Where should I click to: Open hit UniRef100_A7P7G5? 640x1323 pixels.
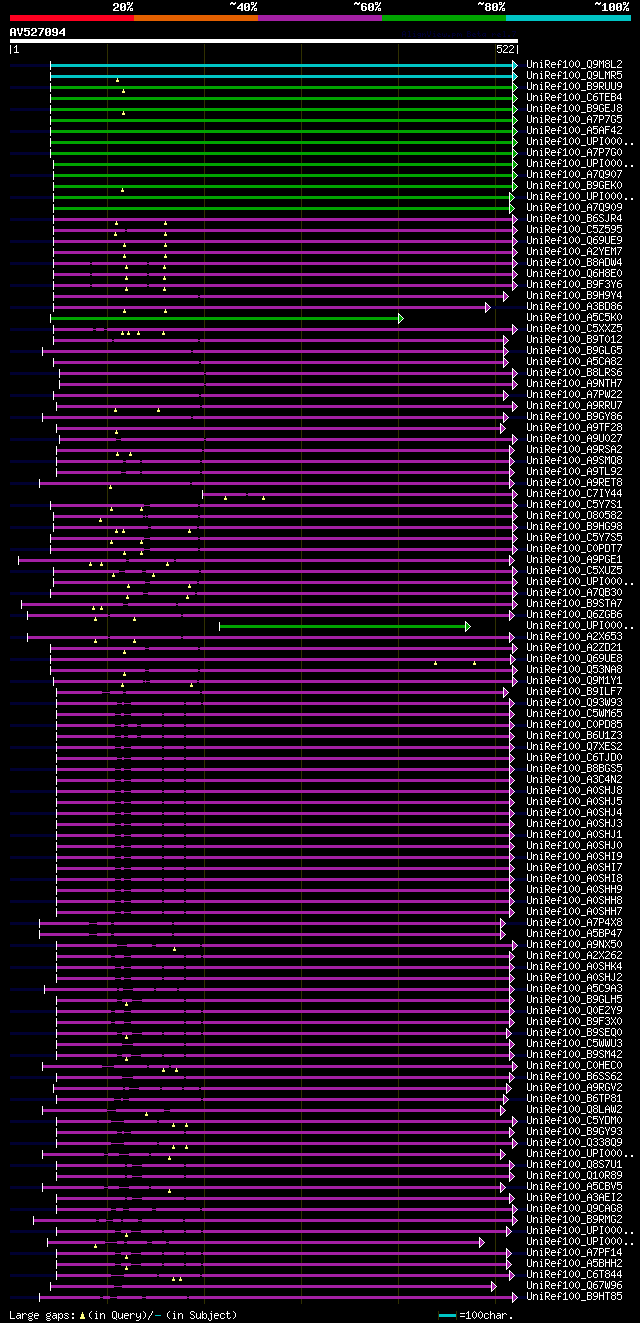click(574, 120)
